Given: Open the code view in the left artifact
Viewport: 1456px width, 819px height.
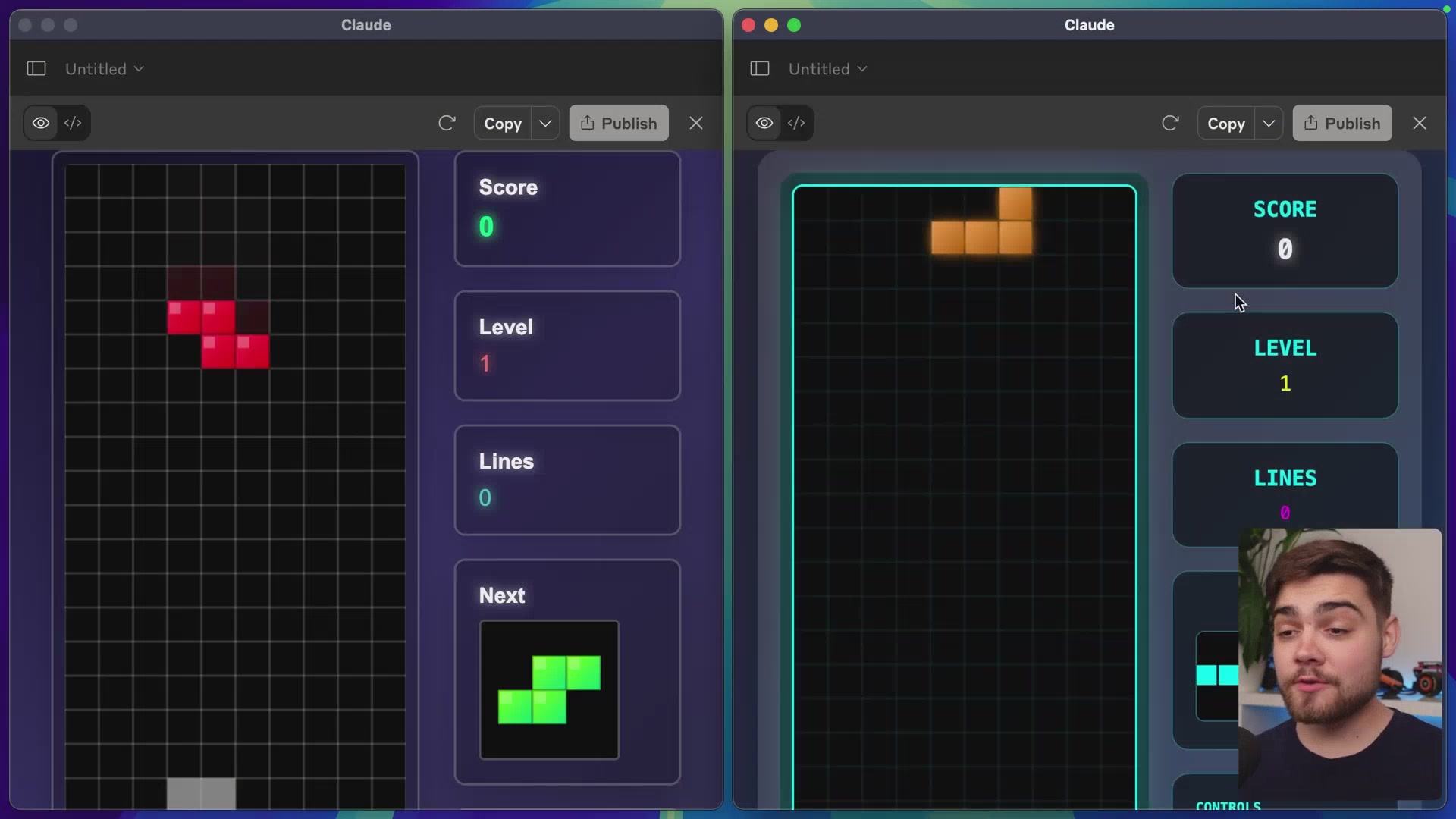Looking at the screenshot, I should (x=74, y=123).
